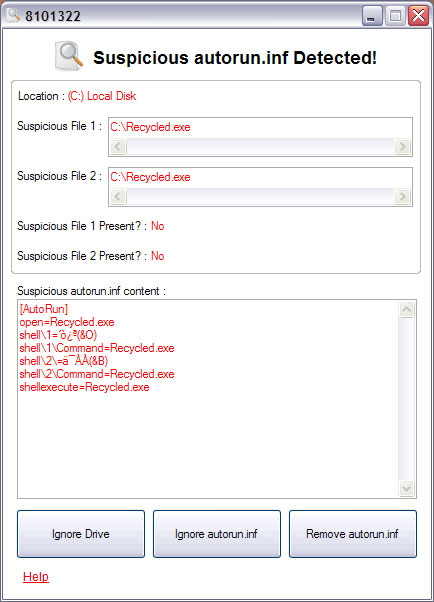Click left scroll arrow for Suspicious File 2
The height and width of the screenshot is (602, 434).
point(118,197)
